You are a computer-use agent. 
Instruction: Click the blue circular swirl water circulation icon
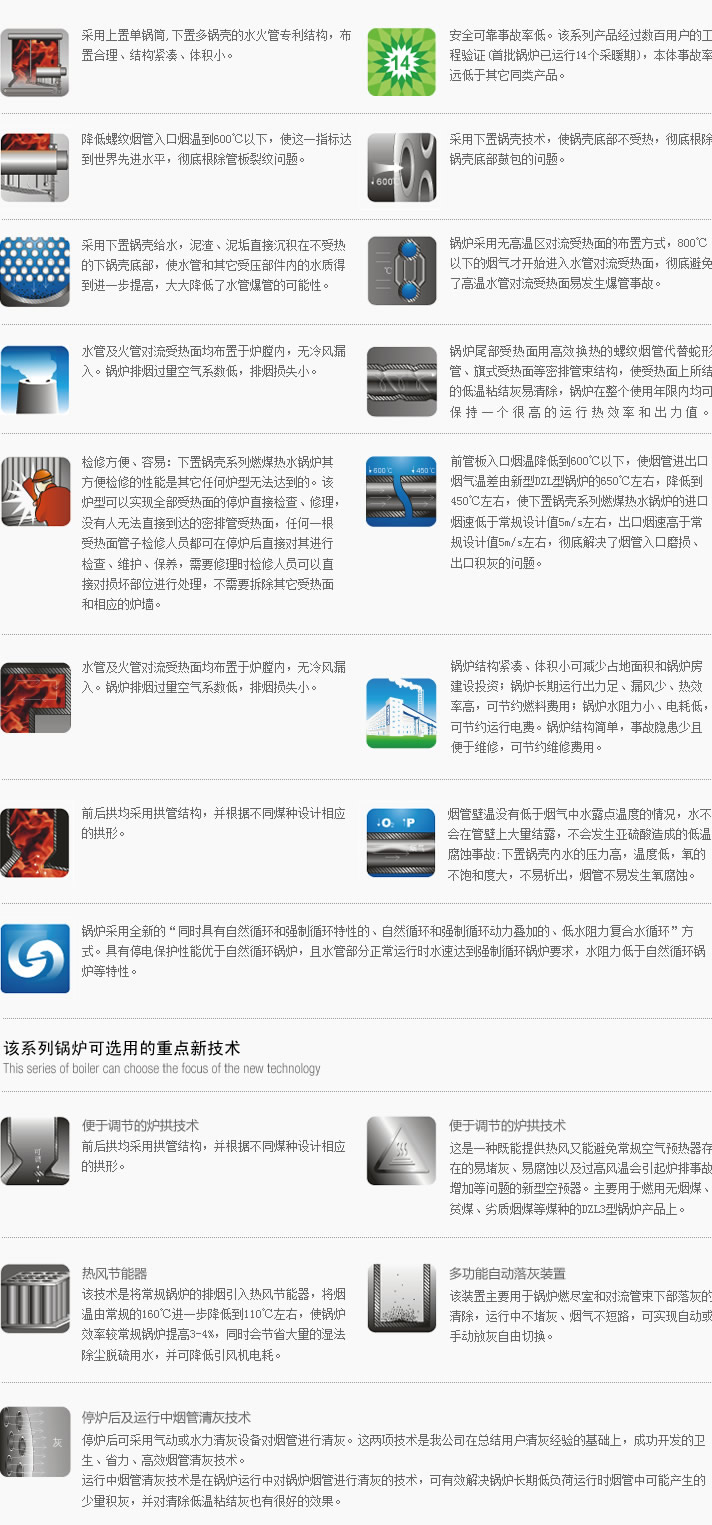click(x=35, y=958)
